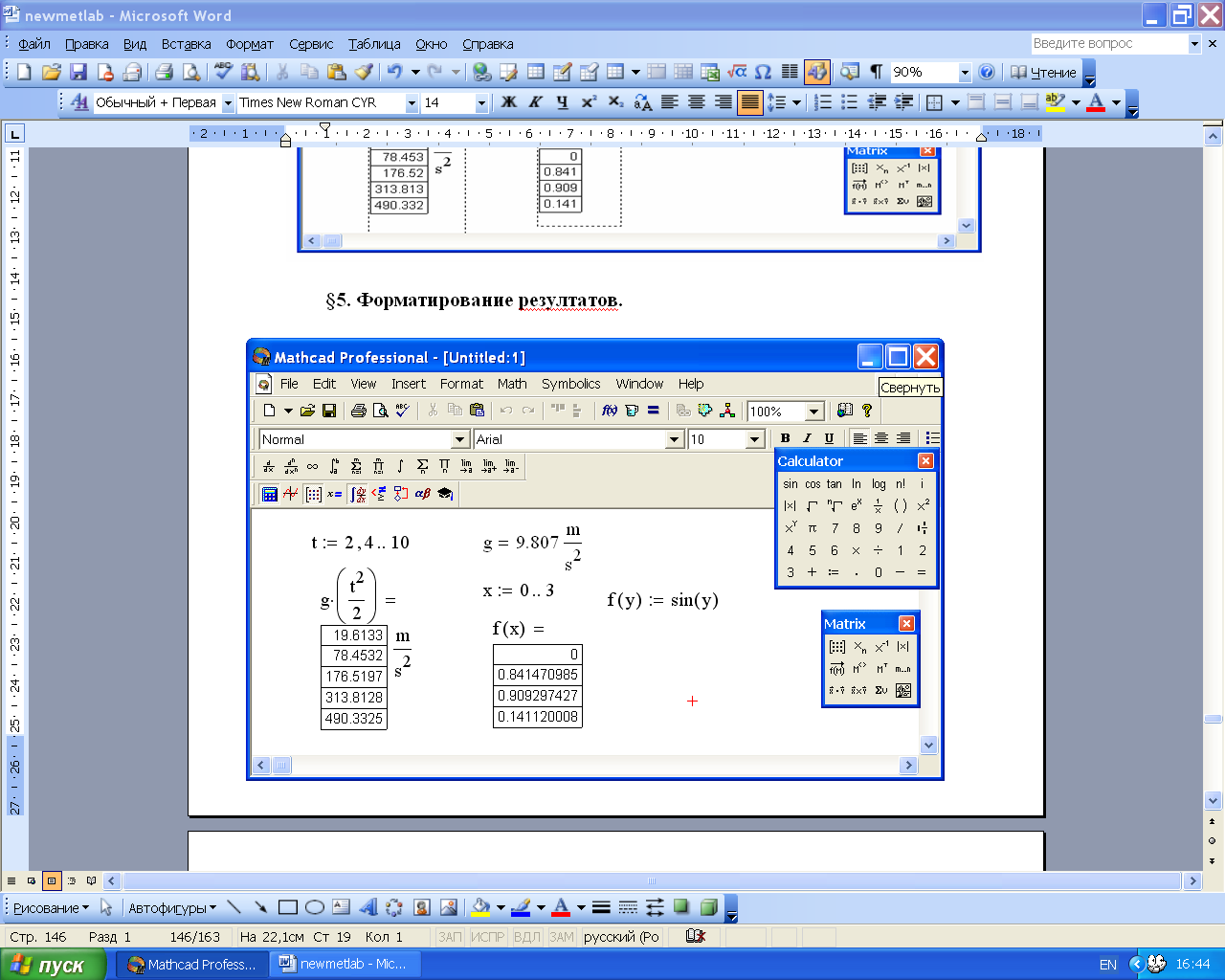Toggle bold (Ж) formatting
The height and width of the screenshot is (980, 1225).
(508, 102)
